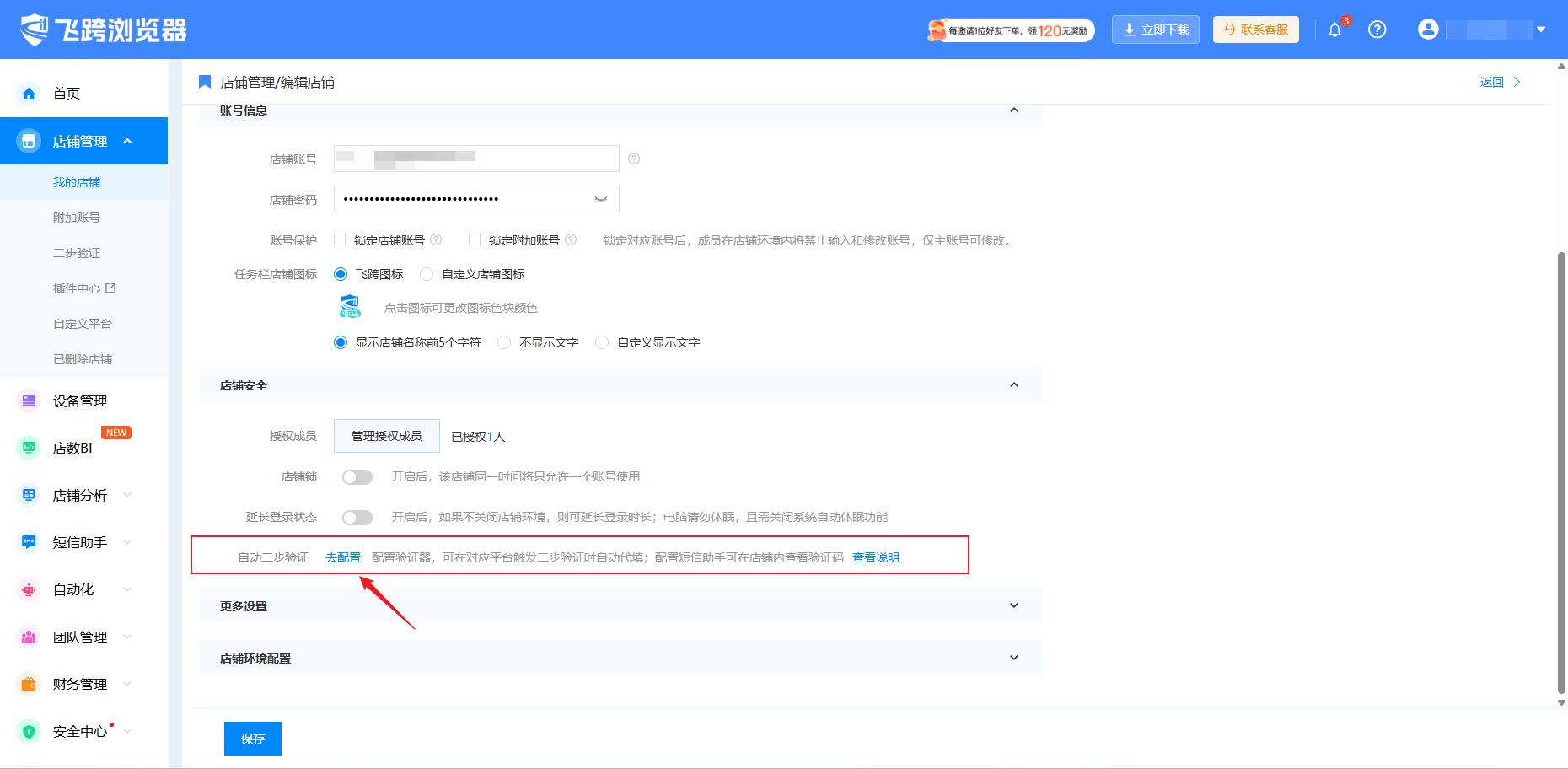Click the help icon beside the store account field

634,159
